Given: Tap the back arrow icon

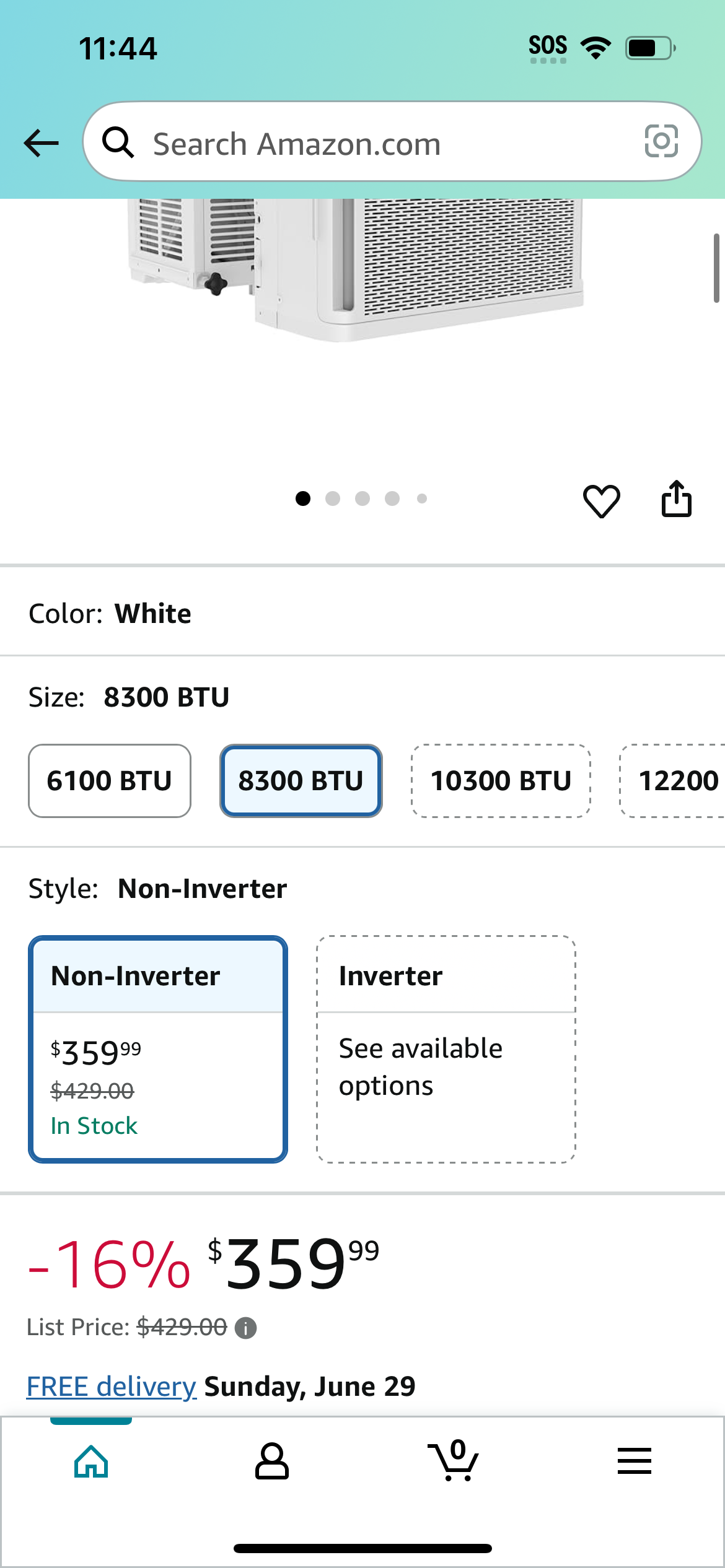Looking at the screenshot, I should point(41,143).
